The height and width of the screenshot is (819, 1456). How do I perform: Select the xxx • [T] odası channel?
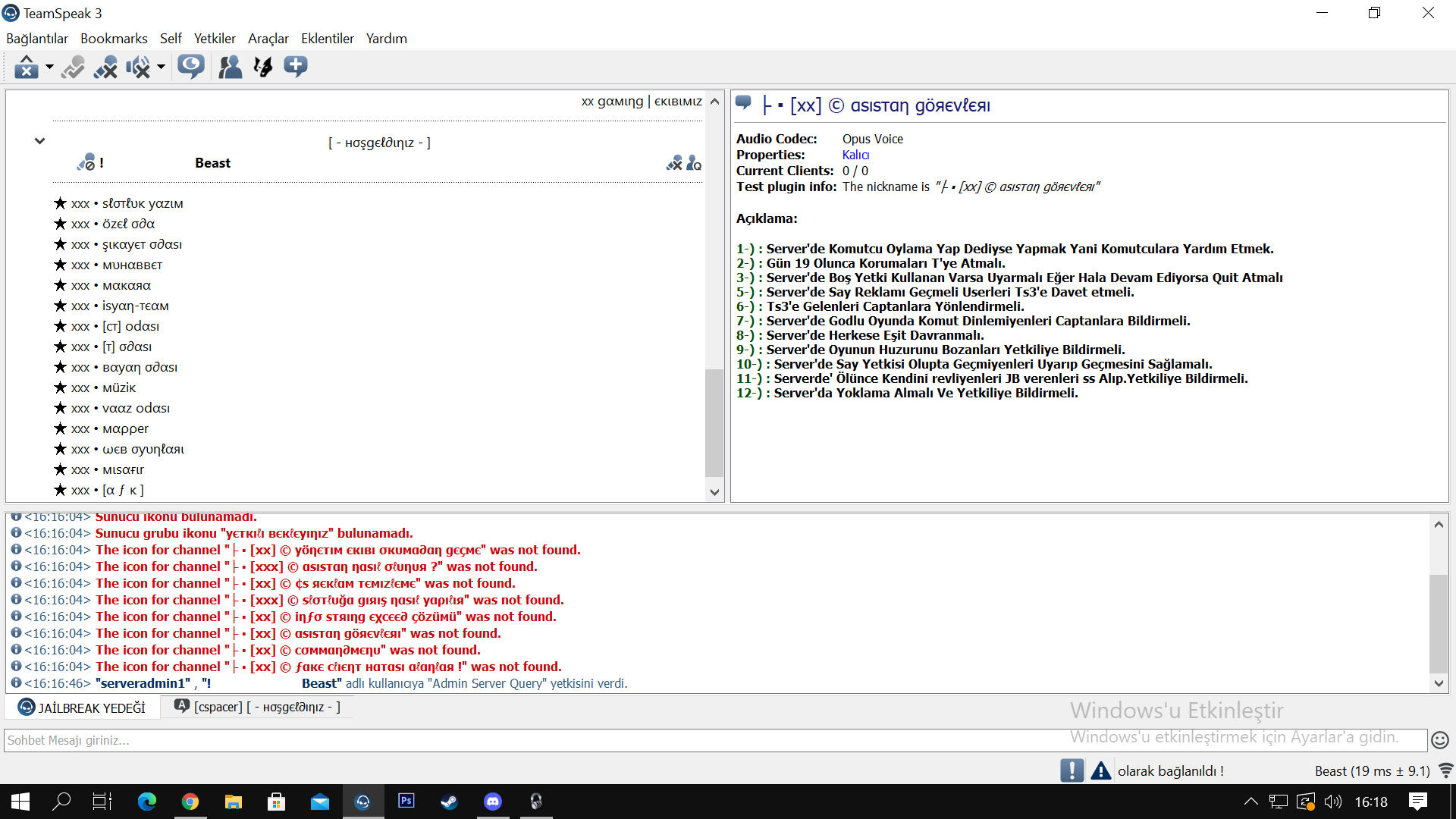click(111, 347)
